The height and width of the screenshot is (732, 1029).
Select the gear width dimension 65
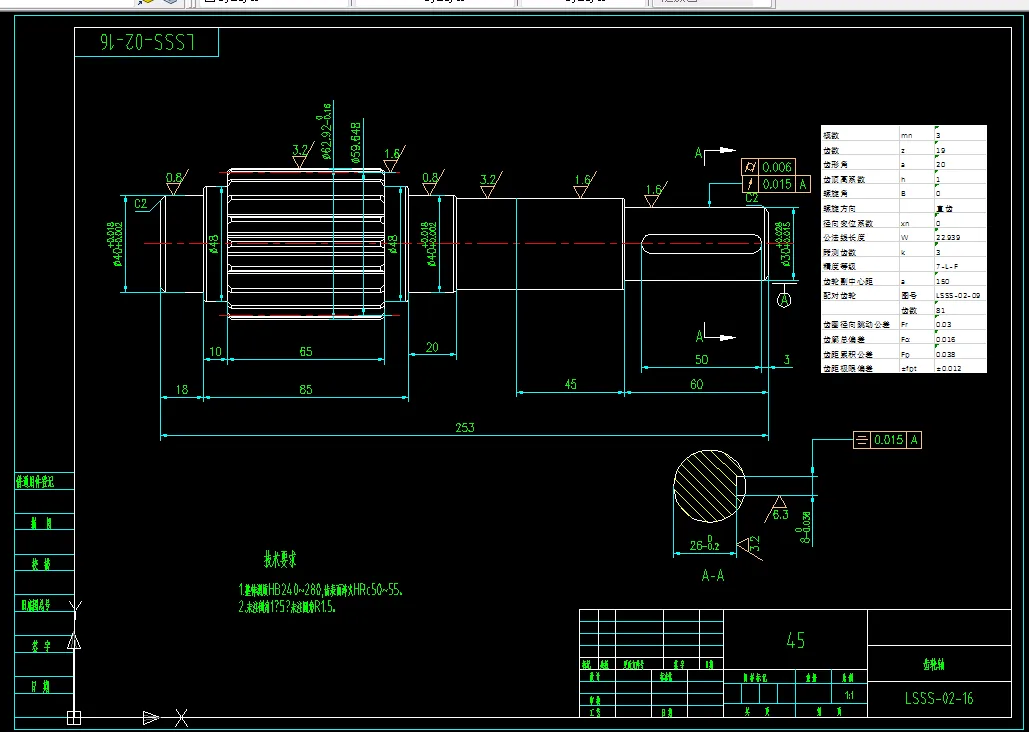click(305, 351)
